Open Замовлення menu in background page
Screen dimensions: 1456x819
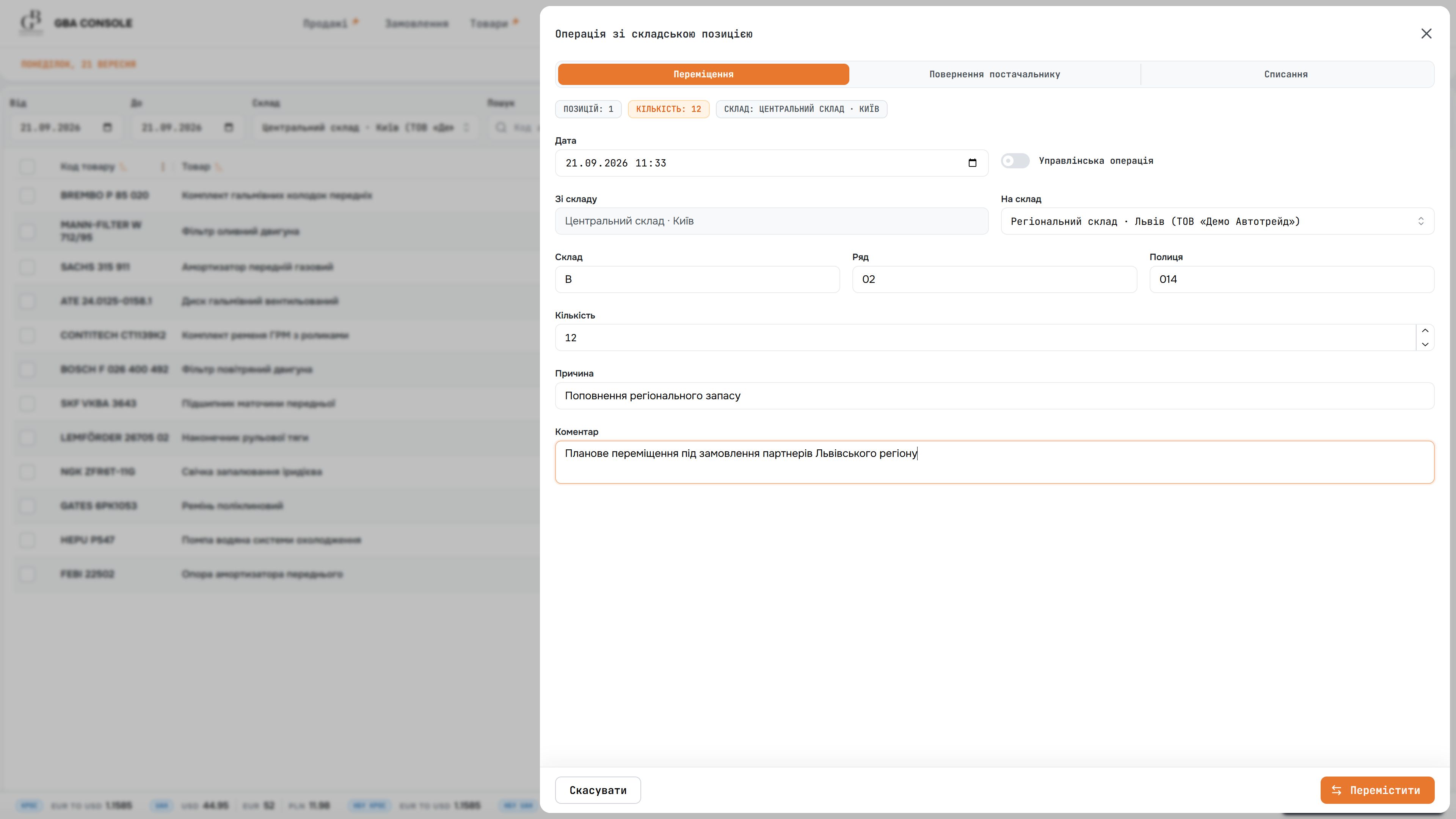[417, 23]
